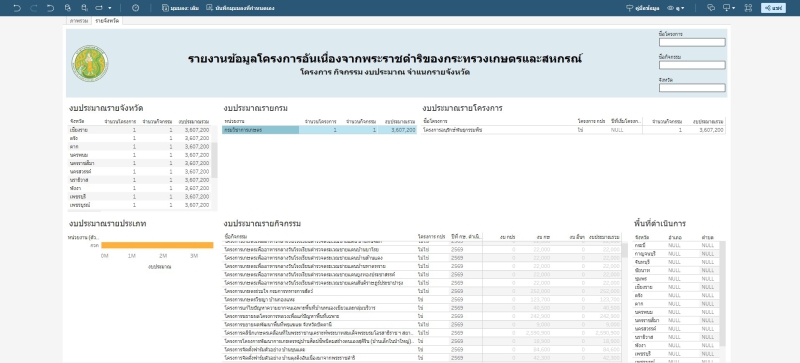
Task: Select the highlighted กรมวิชาการเกษตร department row
Action: click(x=319, y=130)
